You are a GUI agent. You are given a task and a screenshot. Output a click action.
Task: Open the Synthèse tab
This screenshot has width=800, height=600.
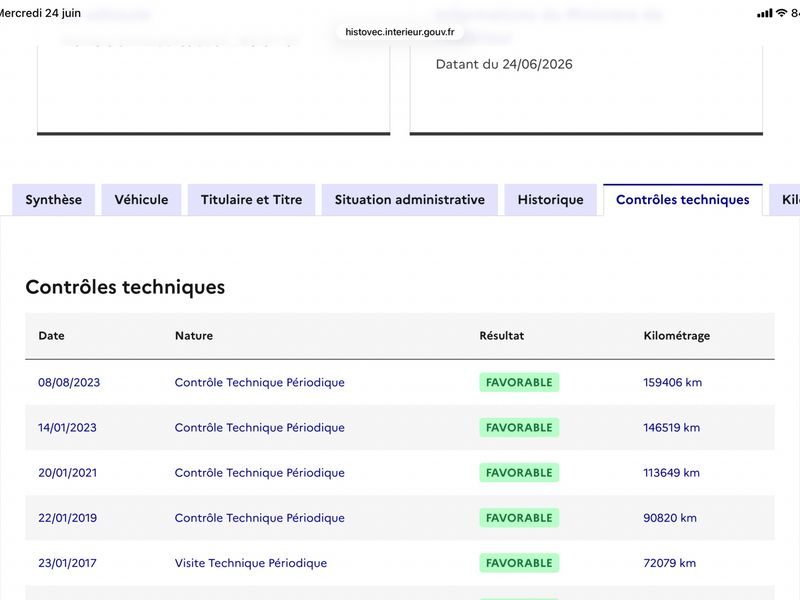54,199
